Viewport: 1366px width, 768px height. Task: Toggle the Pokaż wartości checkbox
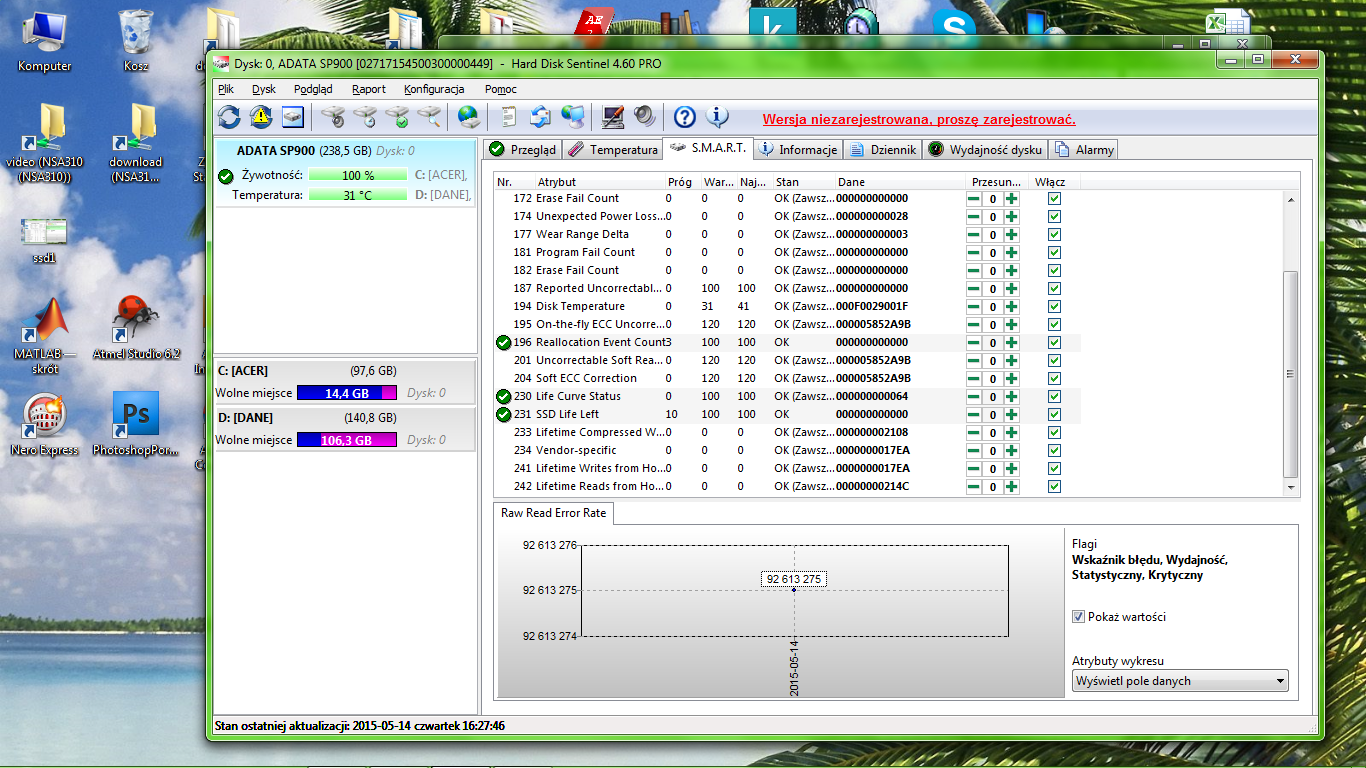[x=1078, y=617]
